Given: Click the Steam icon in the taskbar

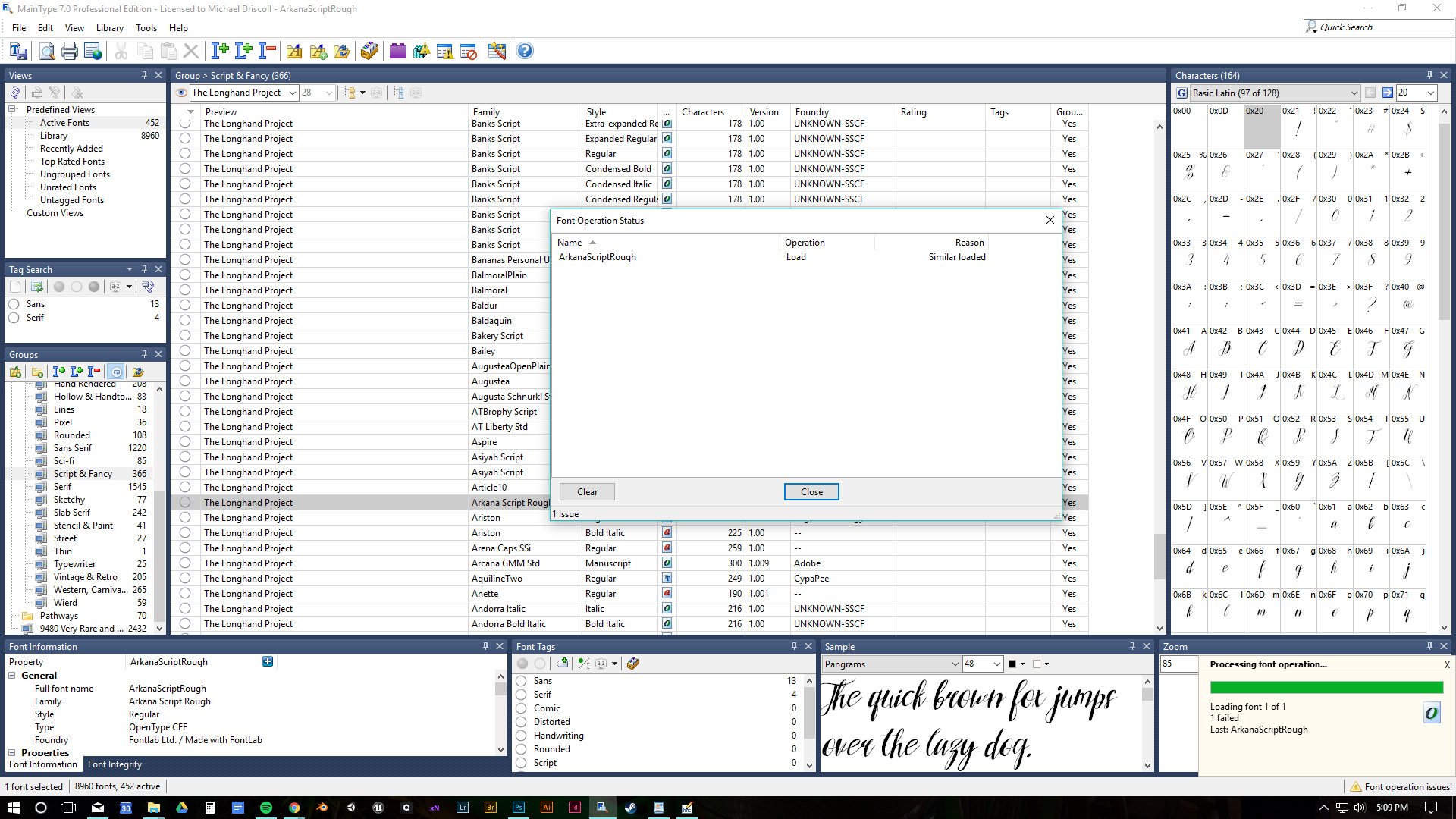Looking at the screenshot, I should coord(630,808).
